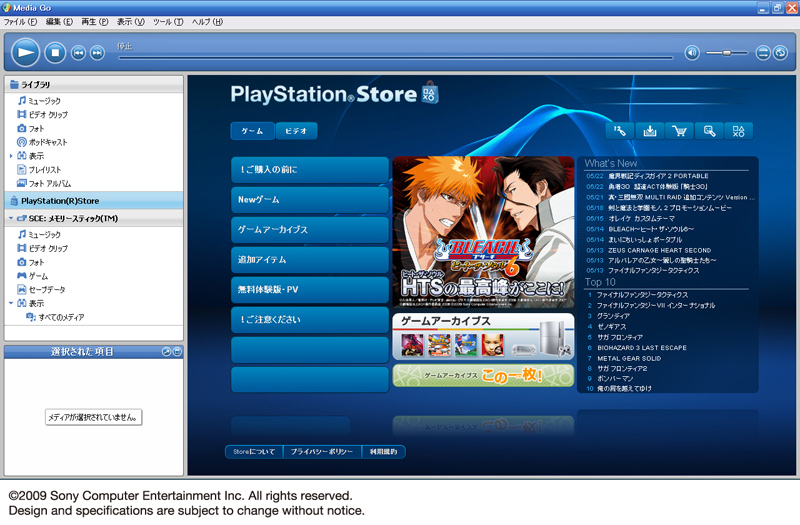Open まいにちいっしょ ポータブル in What's New
This screenshot has width=800, height=525.
pyautogui.click(x=645, y=239)
